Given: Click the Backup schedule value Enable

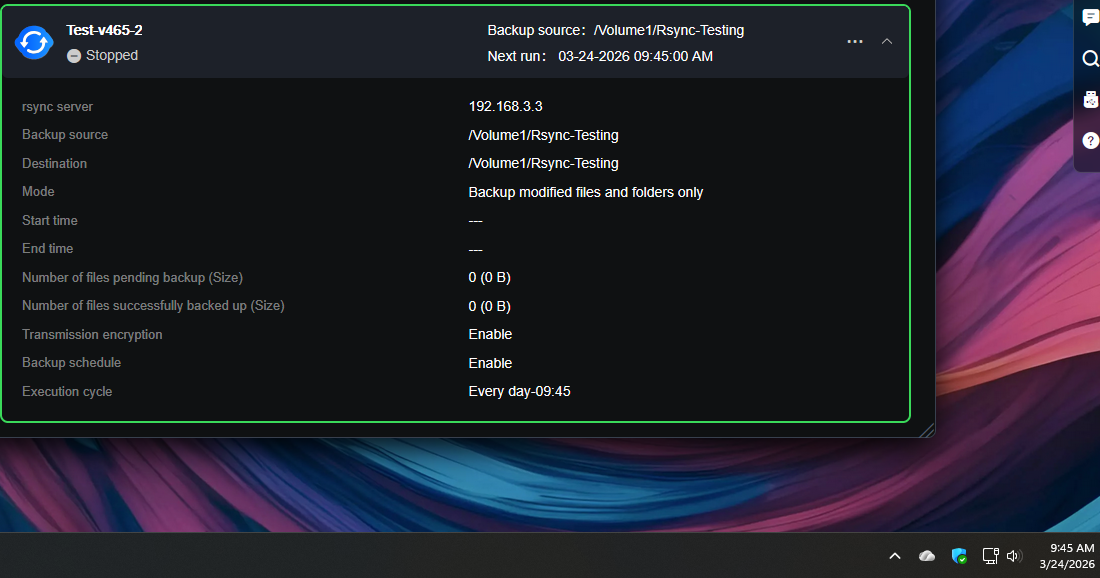Looking at the screenshot, I should coord(490,363).
